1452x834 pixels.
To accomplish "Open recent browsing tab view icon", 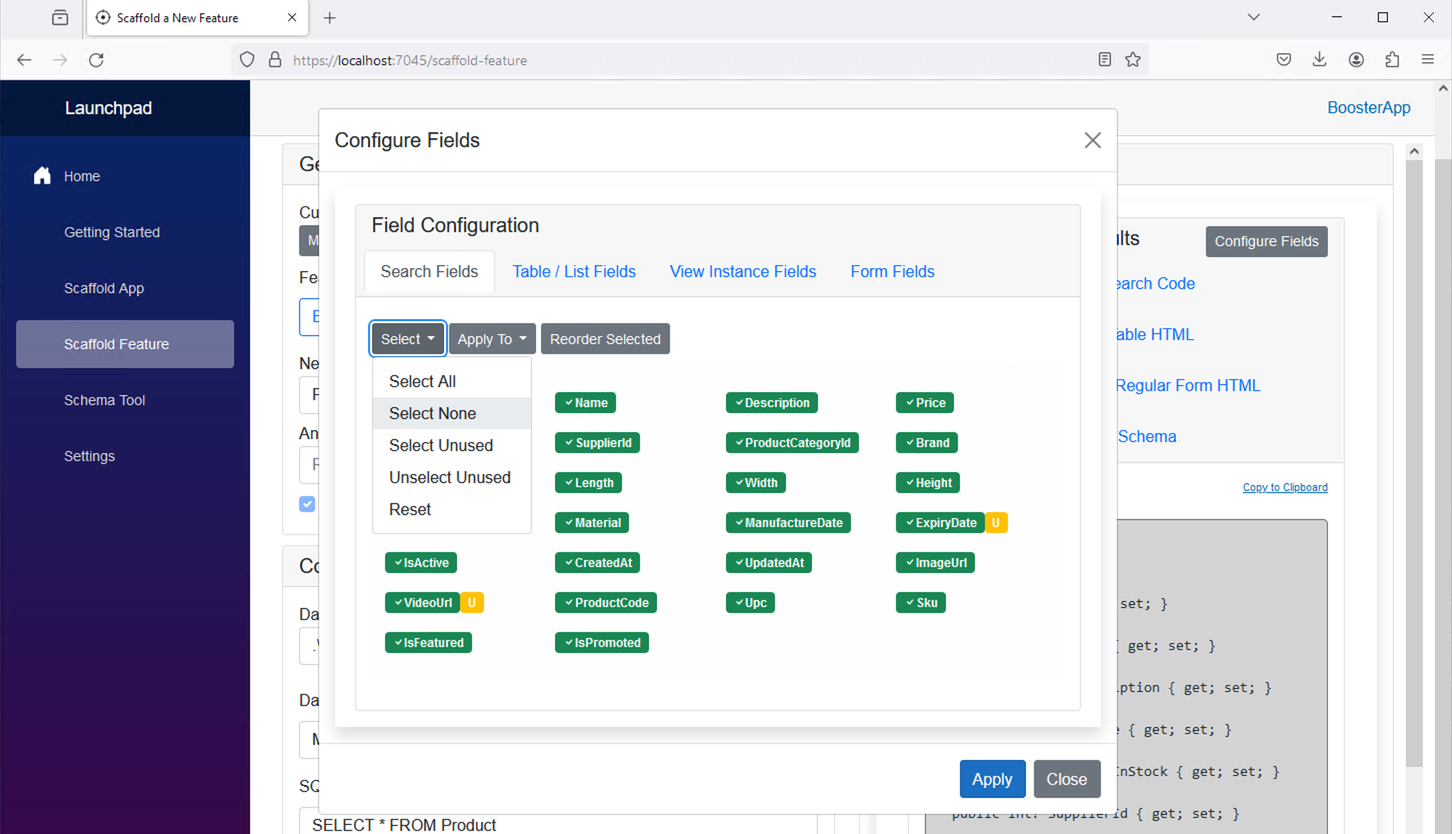I will [60, 18].
